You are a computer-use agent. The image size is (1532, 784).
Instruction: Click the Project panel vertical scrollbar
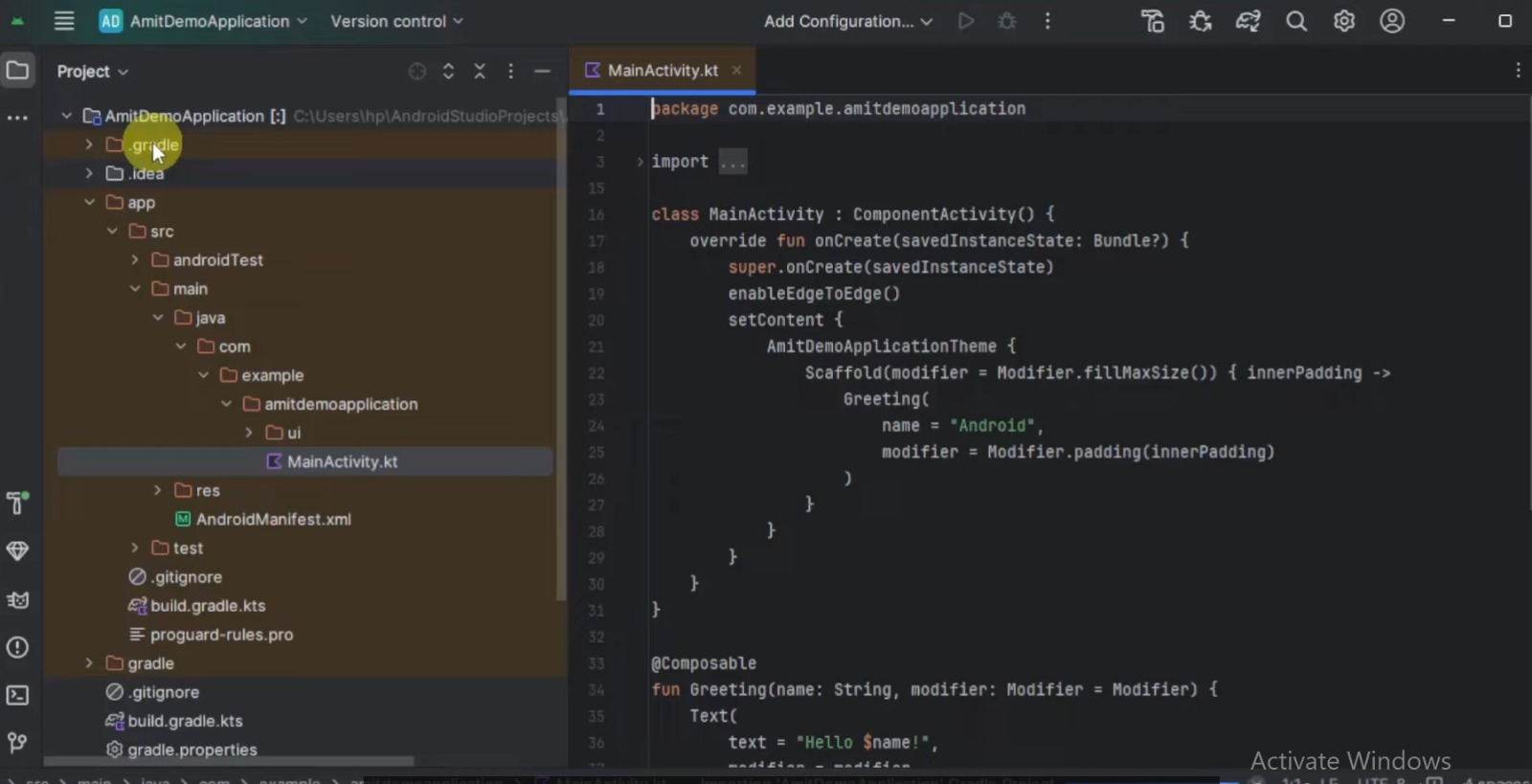pyautogui.click(x=562, y=349)
